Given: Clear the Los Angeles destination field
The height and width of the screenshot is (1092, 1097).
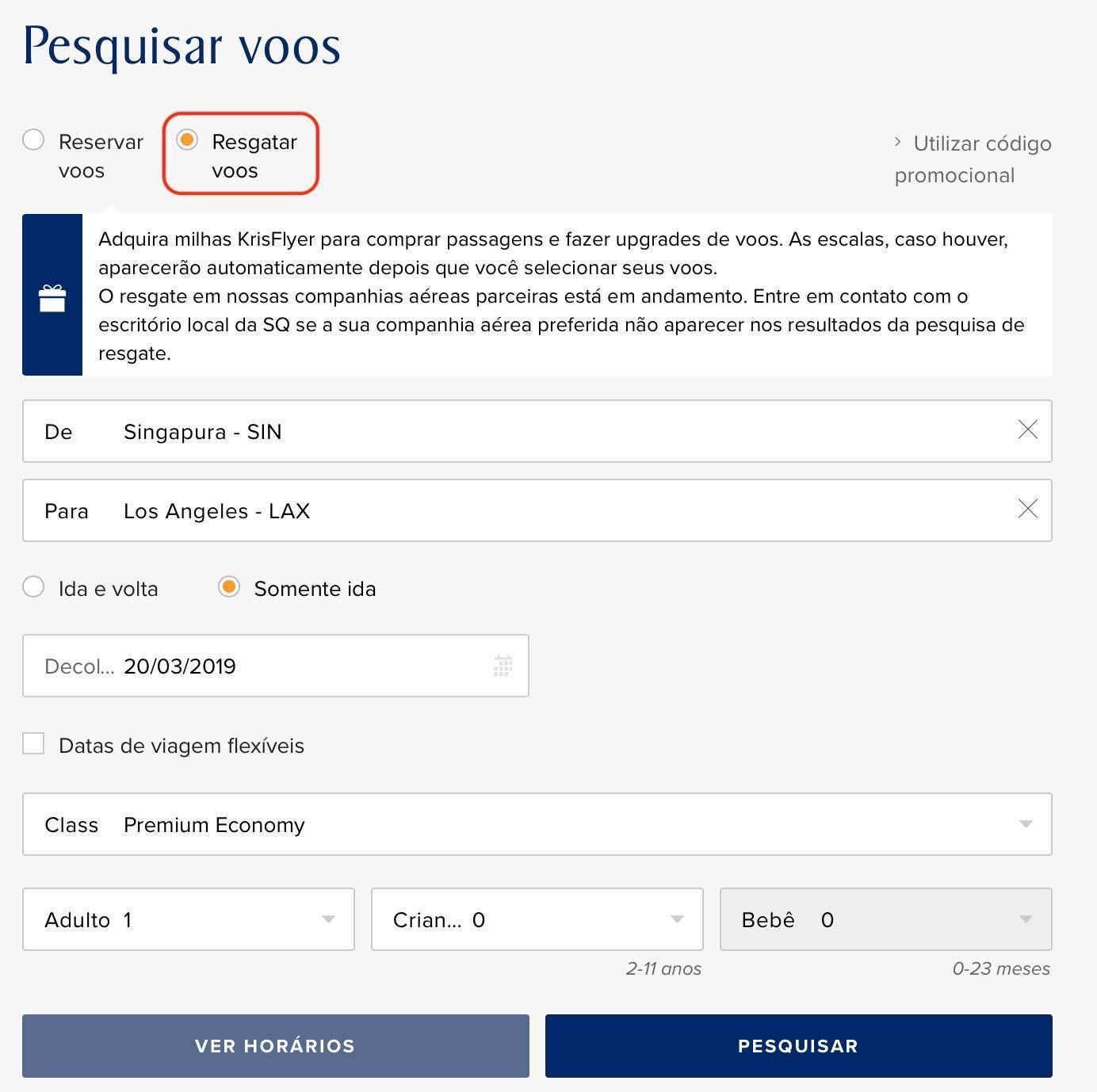Looking at the screenshot, I should [x=1027, y=509].
